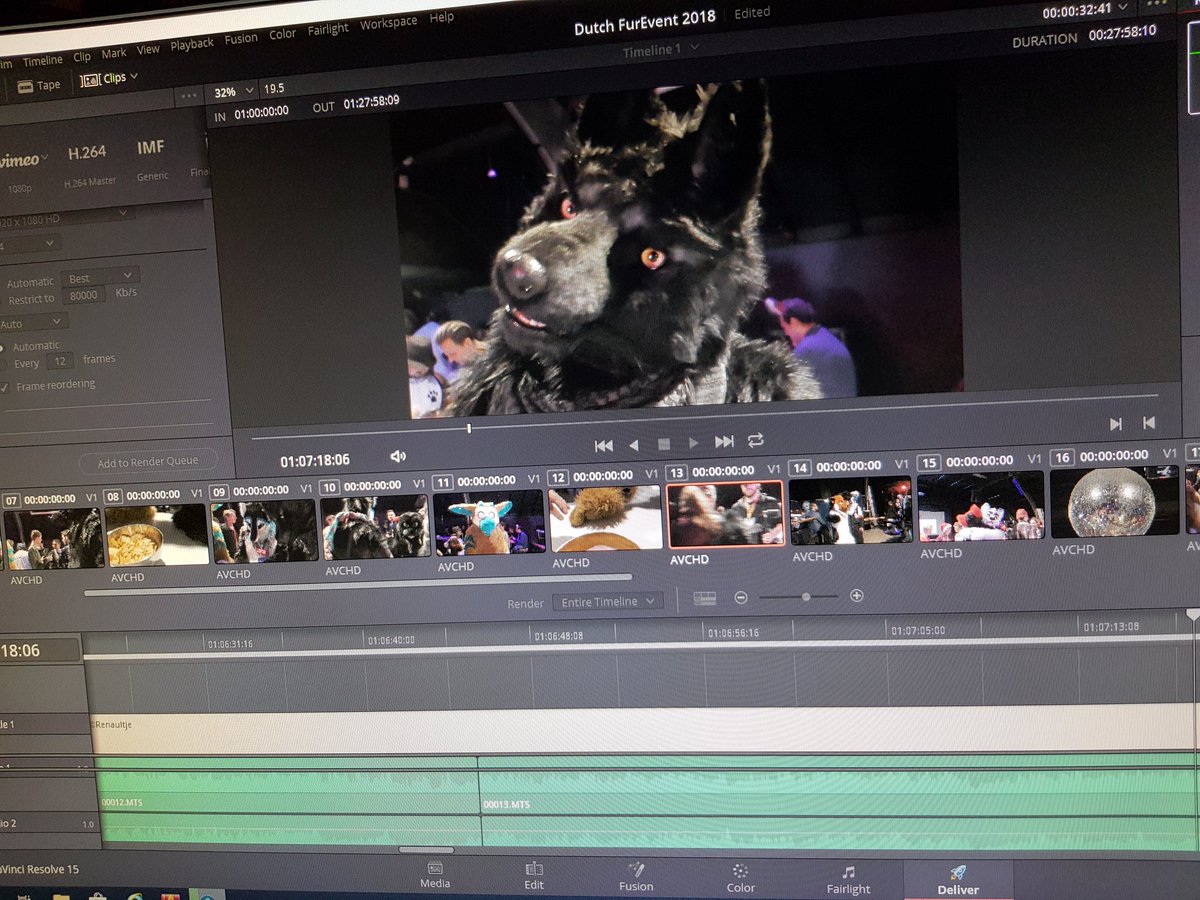
Task: Click Add to Render Queue button
Action: click(x=148, y=462)
